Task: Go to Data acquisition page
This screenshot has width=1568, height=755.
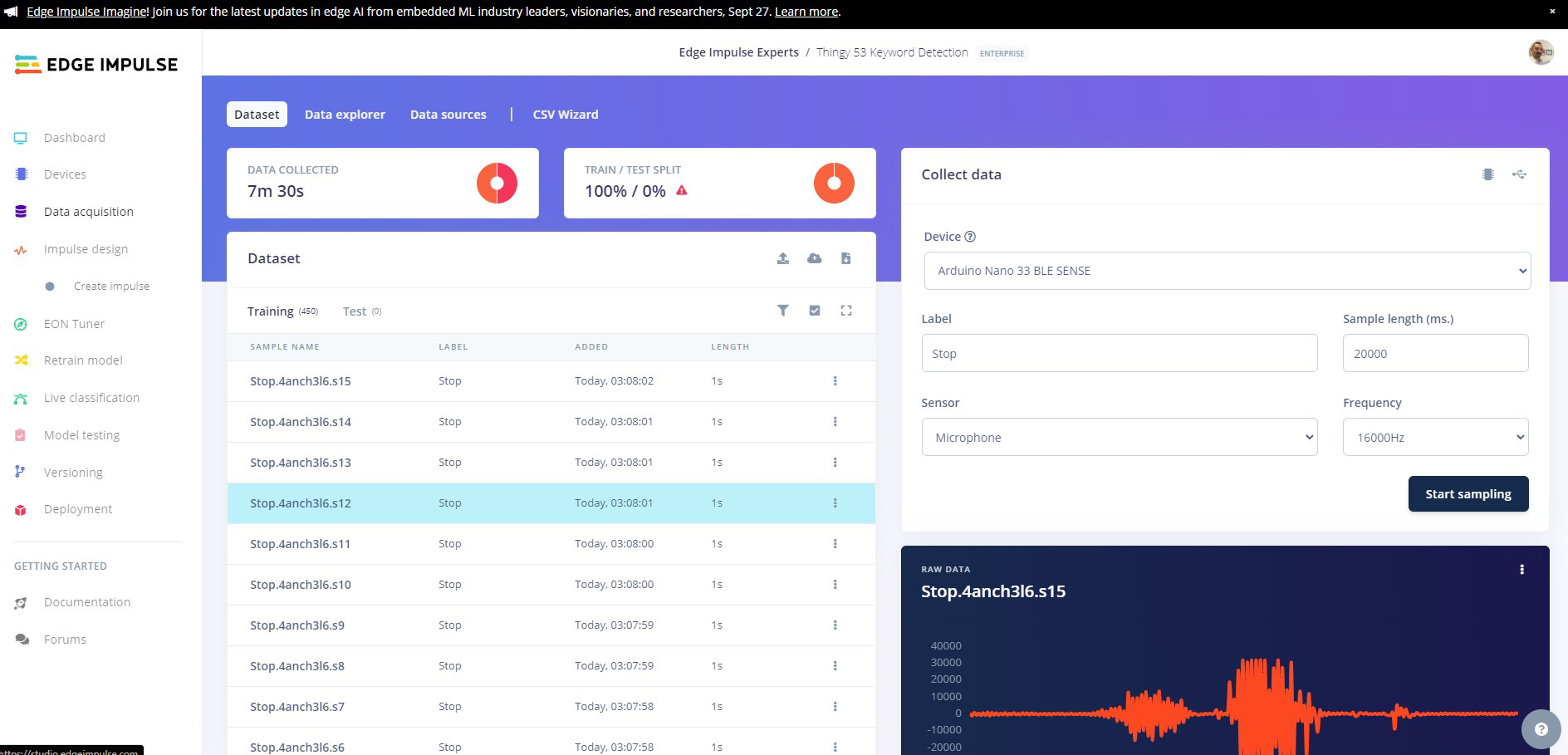Action: 88,212
